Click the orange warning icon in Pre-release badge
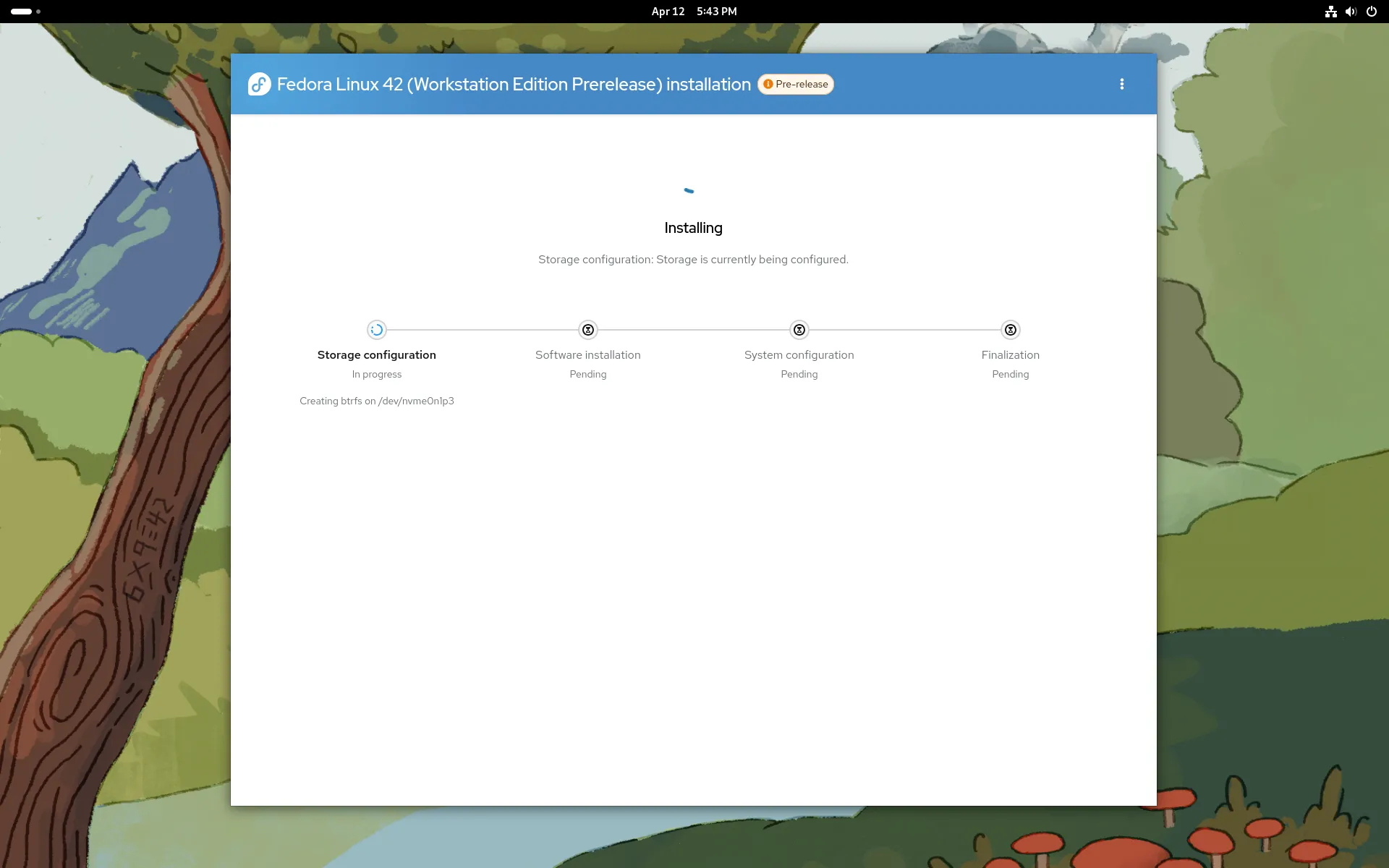Screen dimensions: 1389x868 [x=768, y=84]
